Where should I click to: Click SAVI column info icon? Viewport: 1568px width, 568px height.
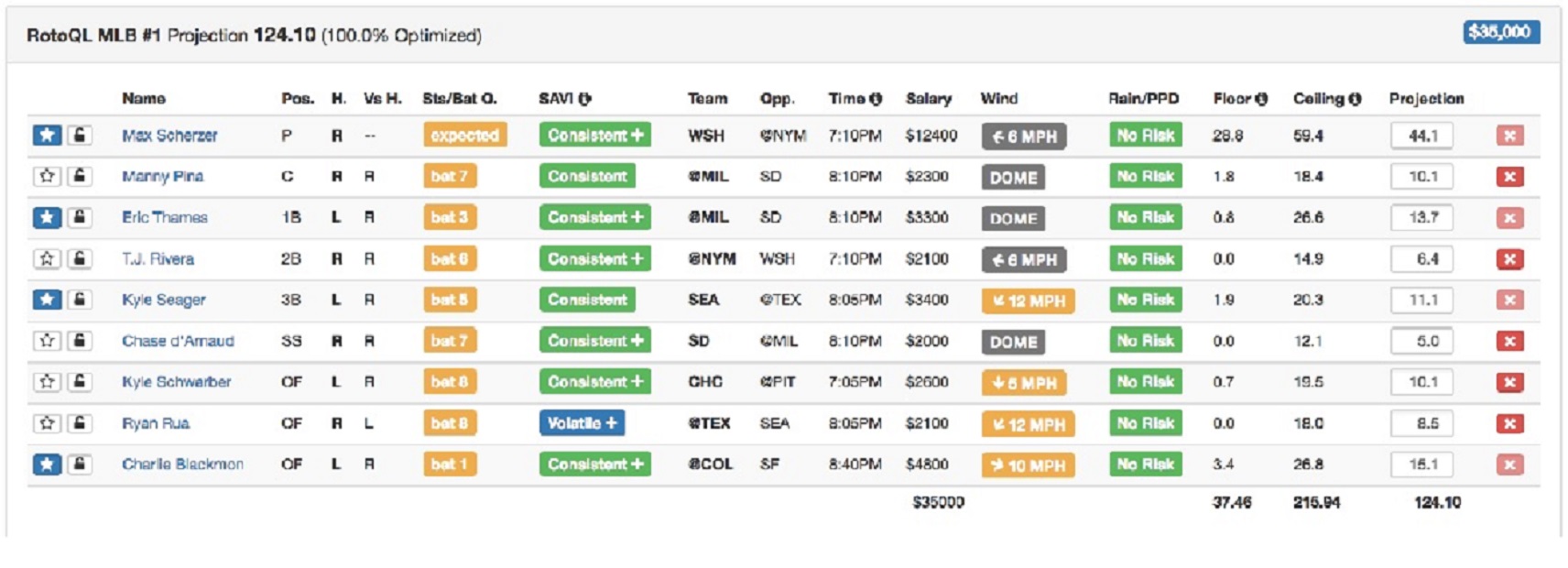pyautogui.click(x=584, y=99)
